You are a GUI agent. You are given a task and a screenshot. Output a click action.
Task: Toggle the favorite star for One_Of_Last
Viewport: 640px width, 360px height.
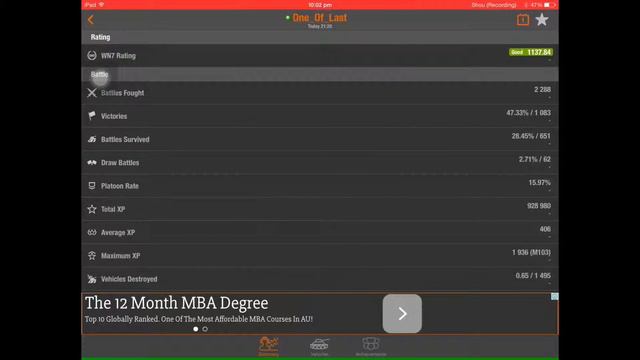pyautogui.click(x=542, y=20)
